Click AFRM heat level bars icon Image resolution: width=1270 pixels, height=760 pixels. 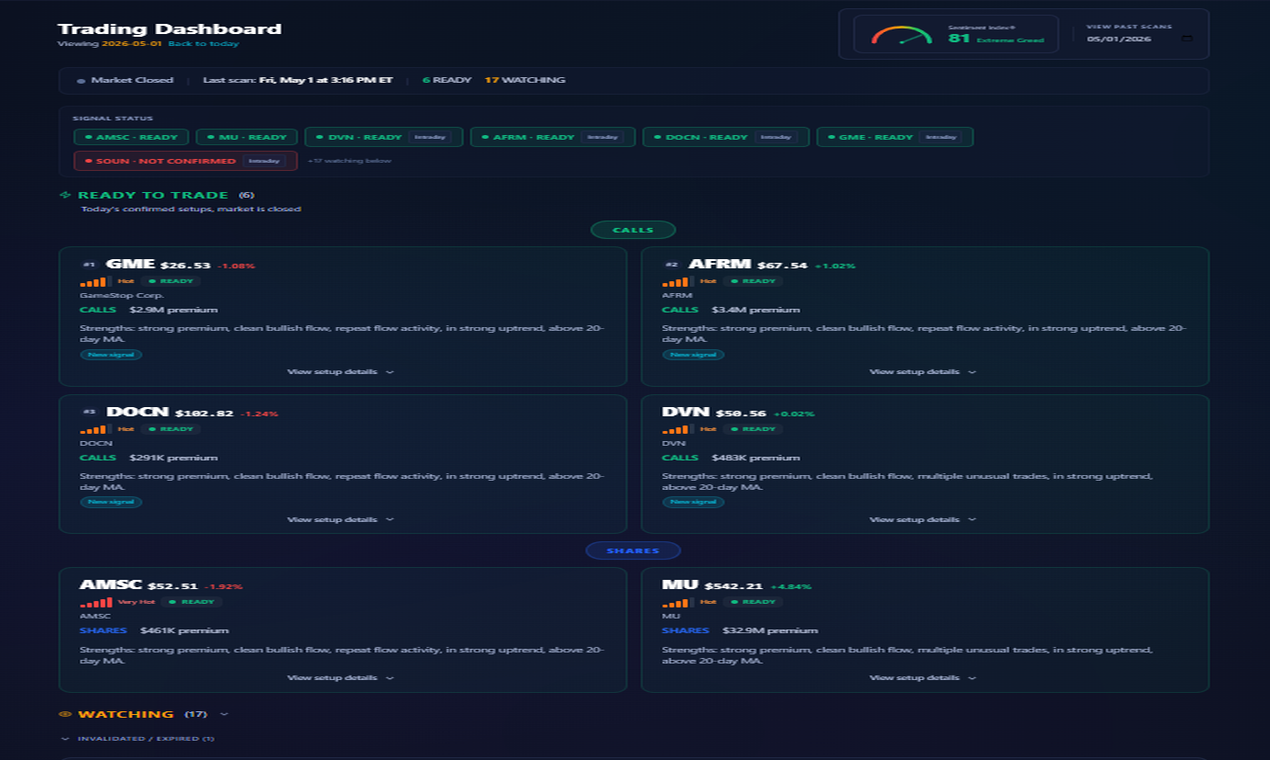click(x=679, y=281)
